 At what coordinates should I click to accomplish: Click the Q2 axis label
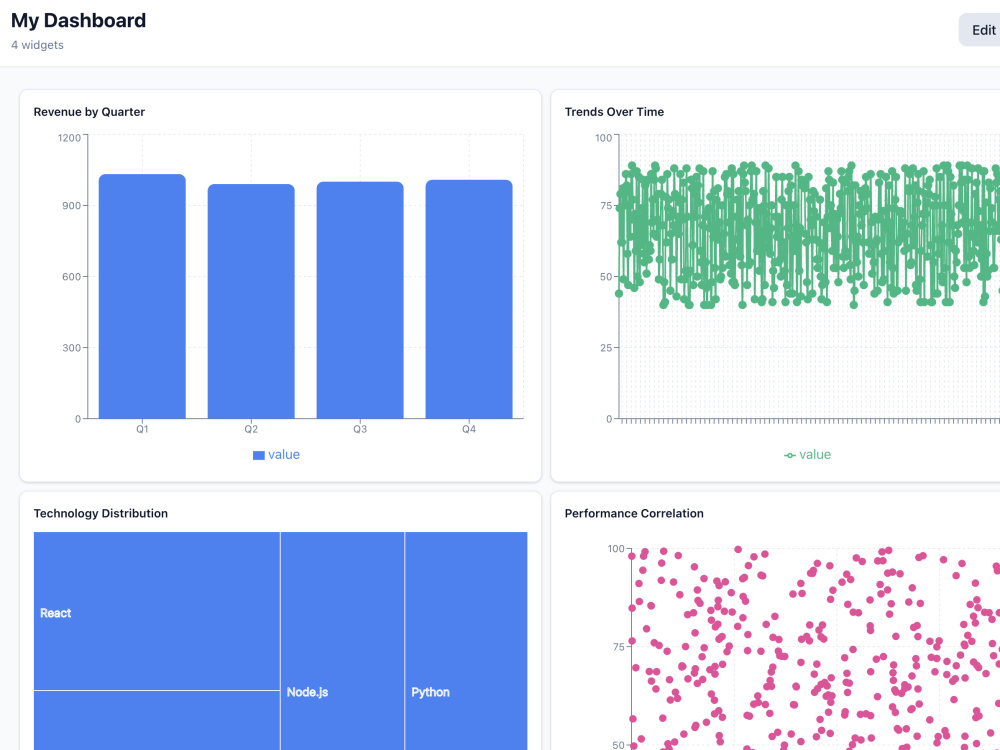[251, 429]
